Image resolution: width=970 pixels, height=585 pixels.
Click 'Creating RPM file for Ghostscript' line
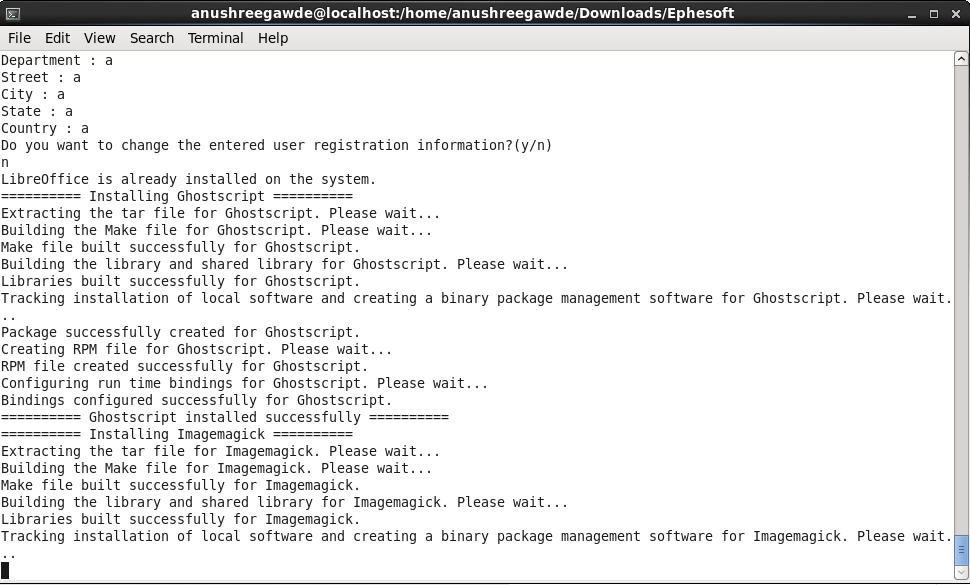click(x=197, y=349)
